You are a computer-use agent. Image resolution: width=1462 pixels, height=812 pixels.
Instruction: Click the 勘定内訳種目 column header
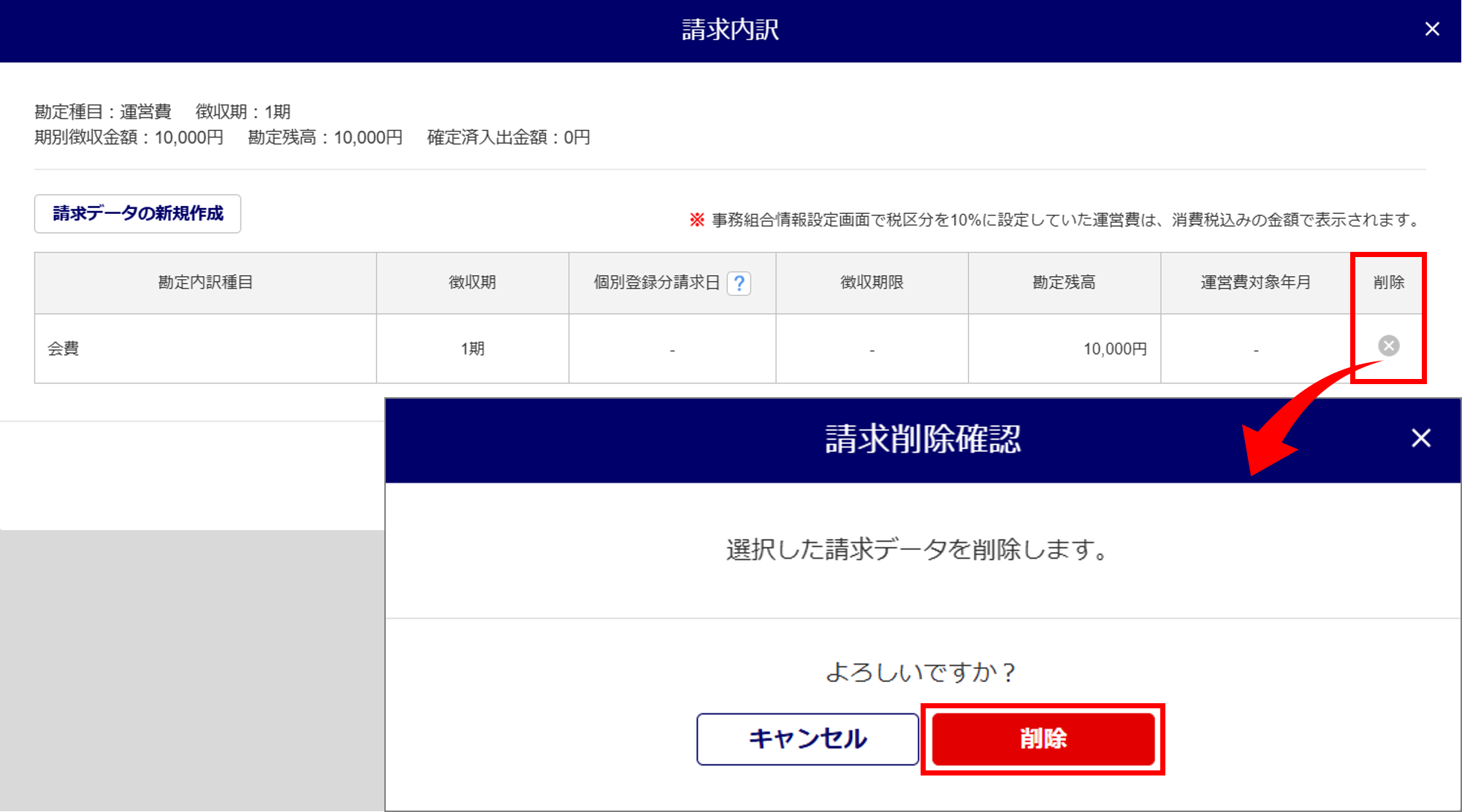click(x=205, y=283)
